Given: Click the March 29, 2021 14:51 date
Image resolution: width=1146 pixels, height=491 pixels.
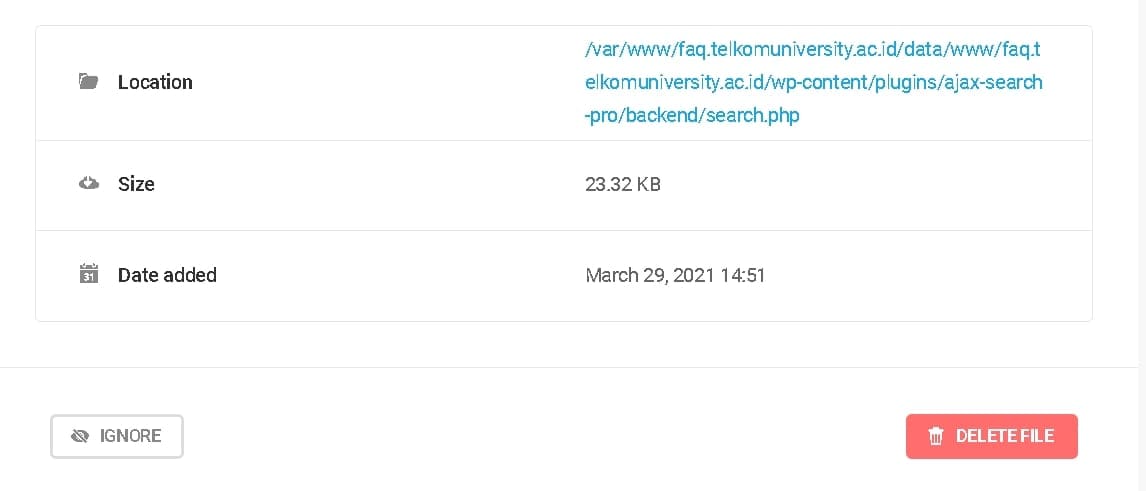Looking at the screenshot, I should click(675, 275).
